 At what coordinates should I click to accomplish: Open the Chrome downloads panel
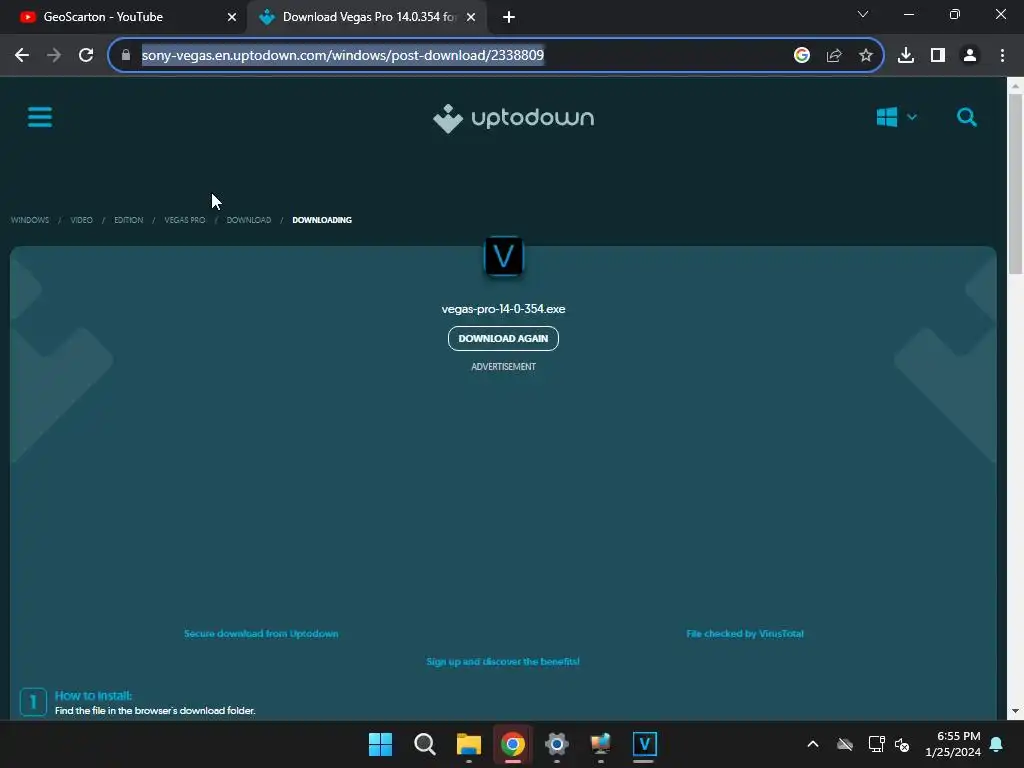click(x=906, y=56)
